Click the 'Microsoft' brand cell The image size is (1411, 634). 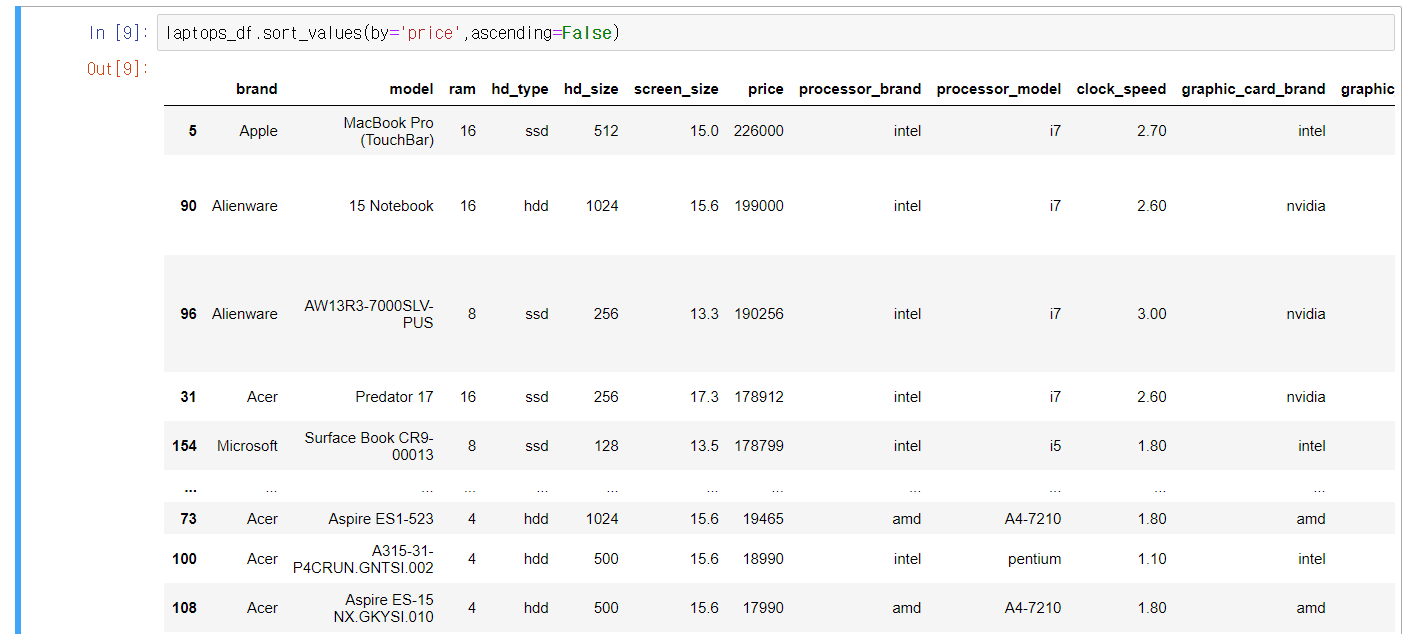click(x=248, y=446)
